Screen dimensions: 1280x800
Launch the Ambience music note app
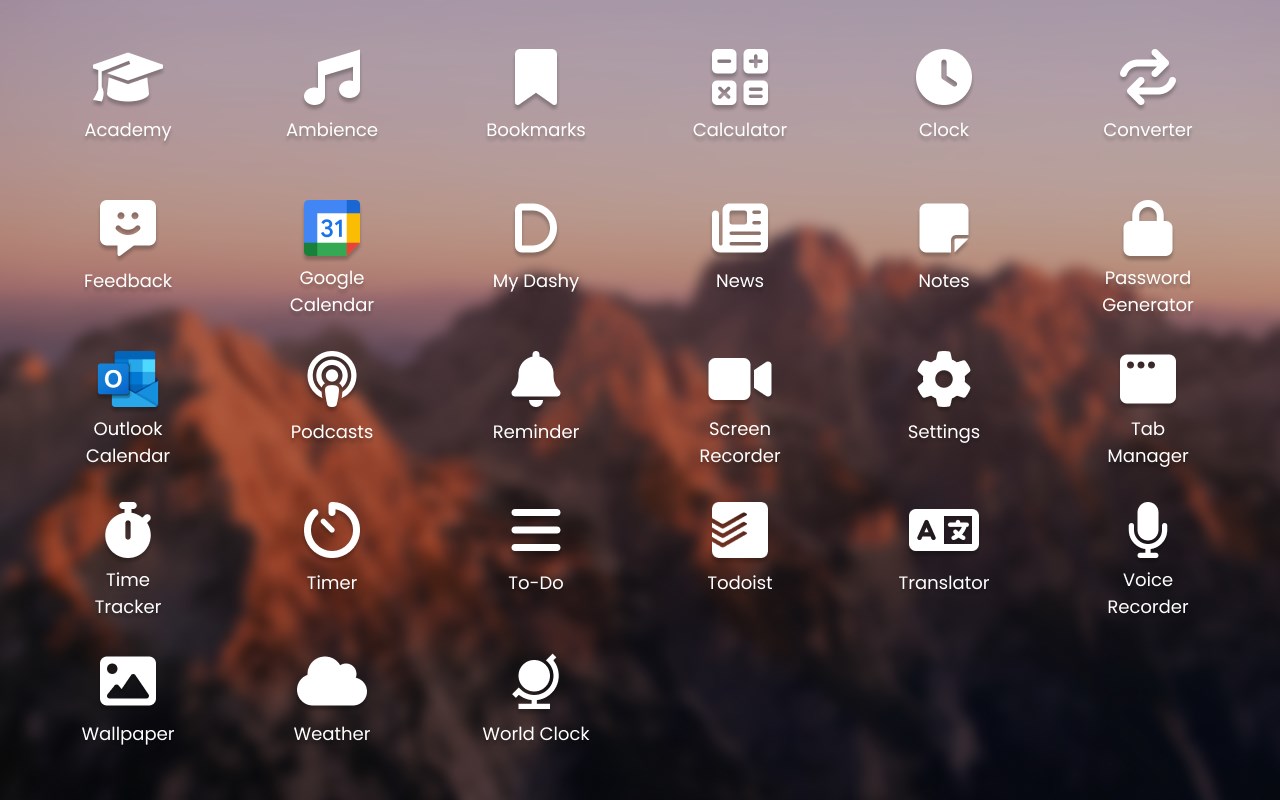pyautogui.click(x=332, y=78)
